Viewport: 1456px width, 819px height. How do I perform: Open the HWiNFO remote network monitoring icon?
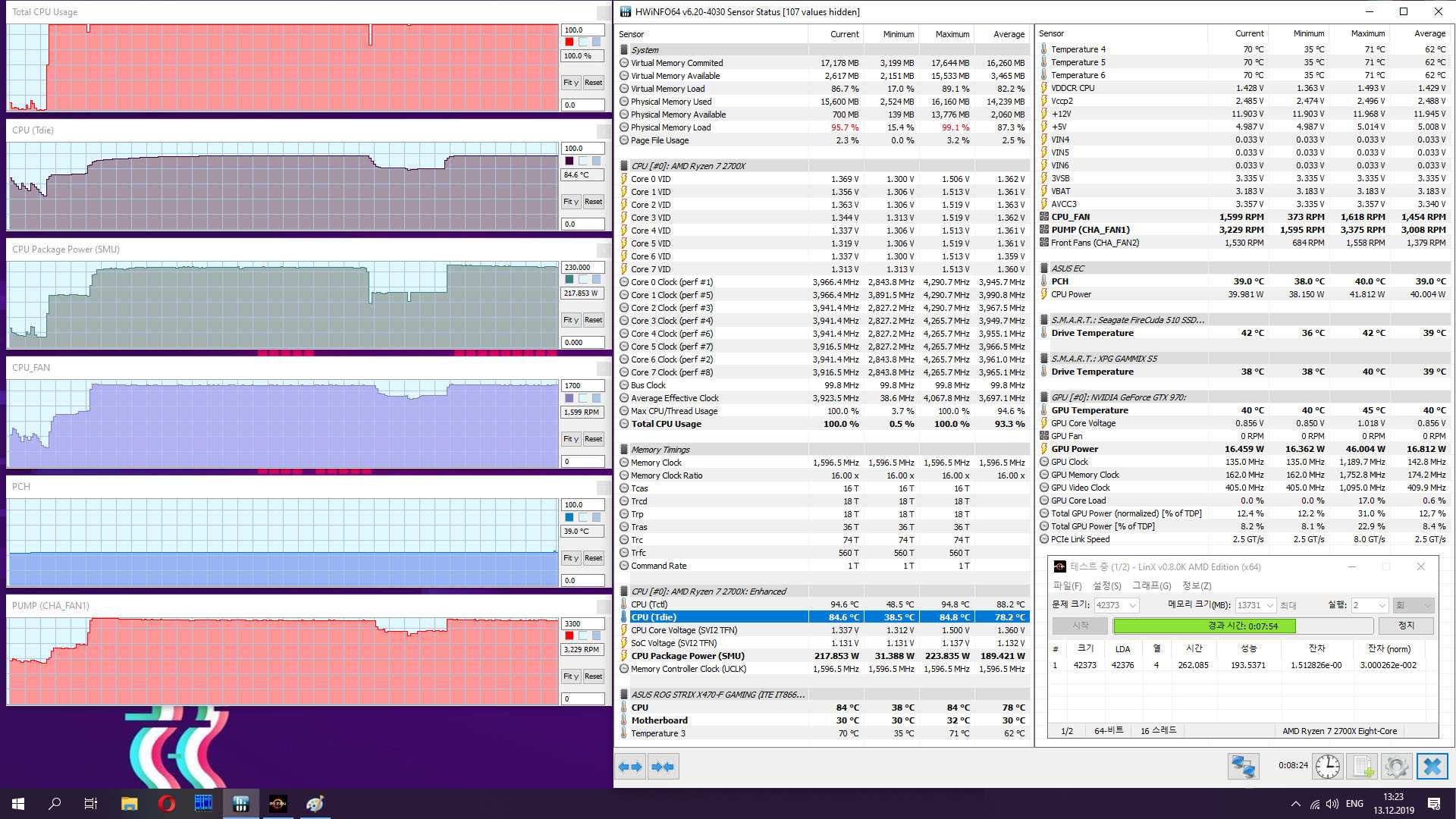tap(1243, 767)
